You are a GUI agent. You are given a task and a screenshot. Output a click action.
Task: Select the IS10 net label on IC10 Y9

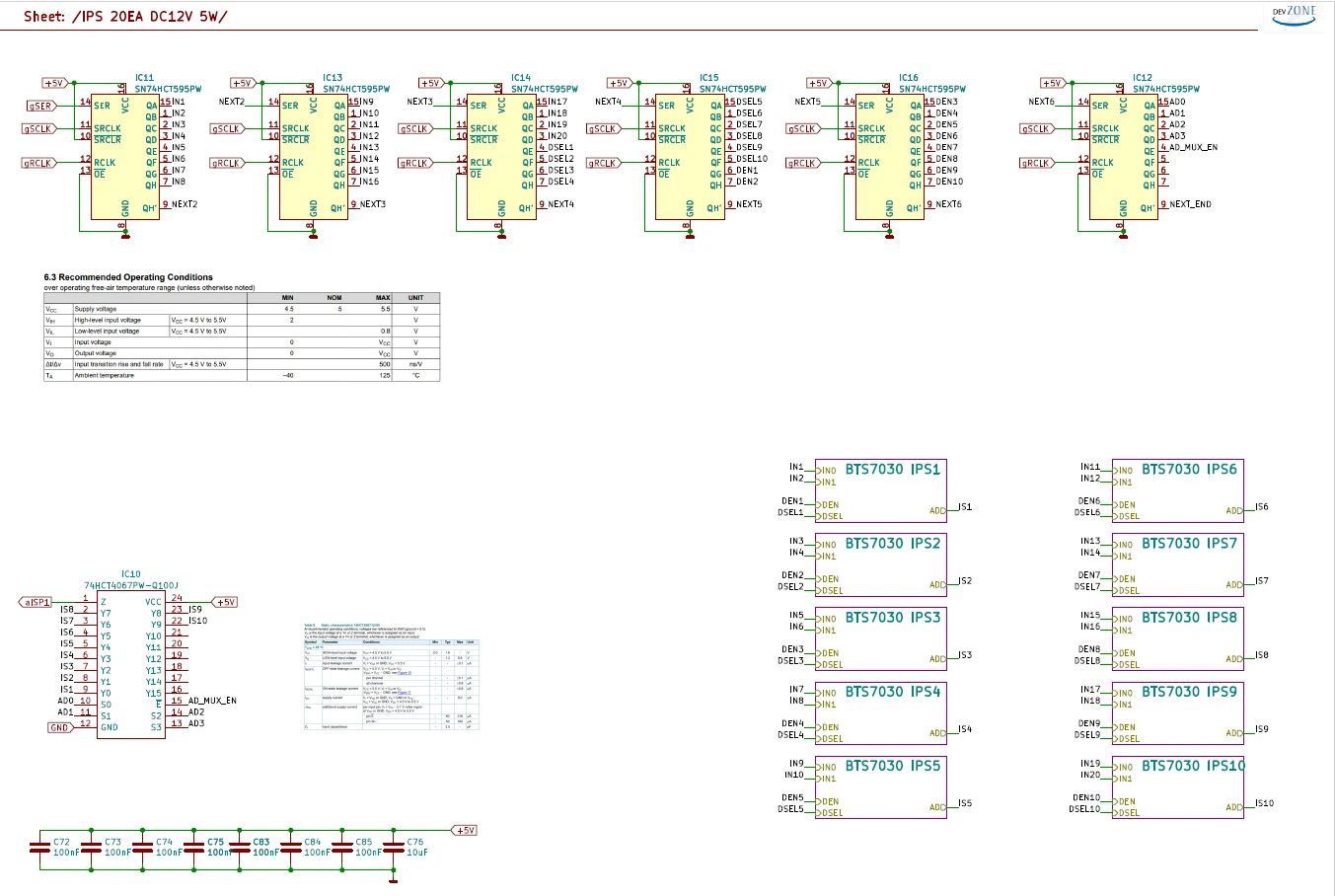click(x=197, y=621)
